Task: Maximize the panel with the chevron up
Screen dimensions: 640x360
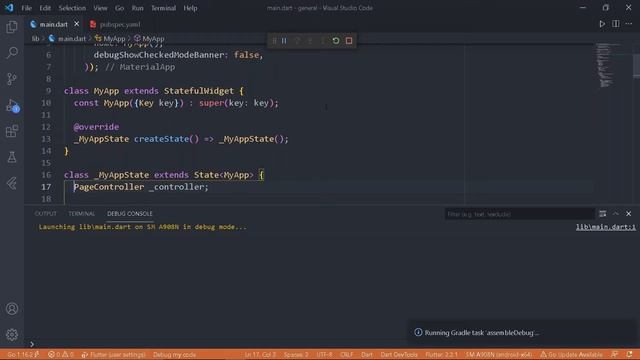Action: (x=616, y=214)
